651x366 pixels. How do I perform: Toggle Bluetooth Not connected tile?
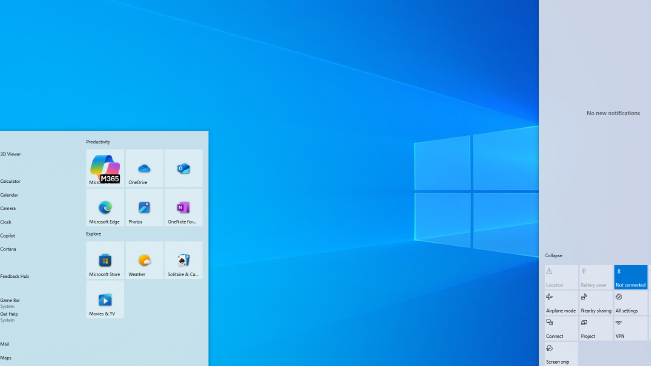631,277
